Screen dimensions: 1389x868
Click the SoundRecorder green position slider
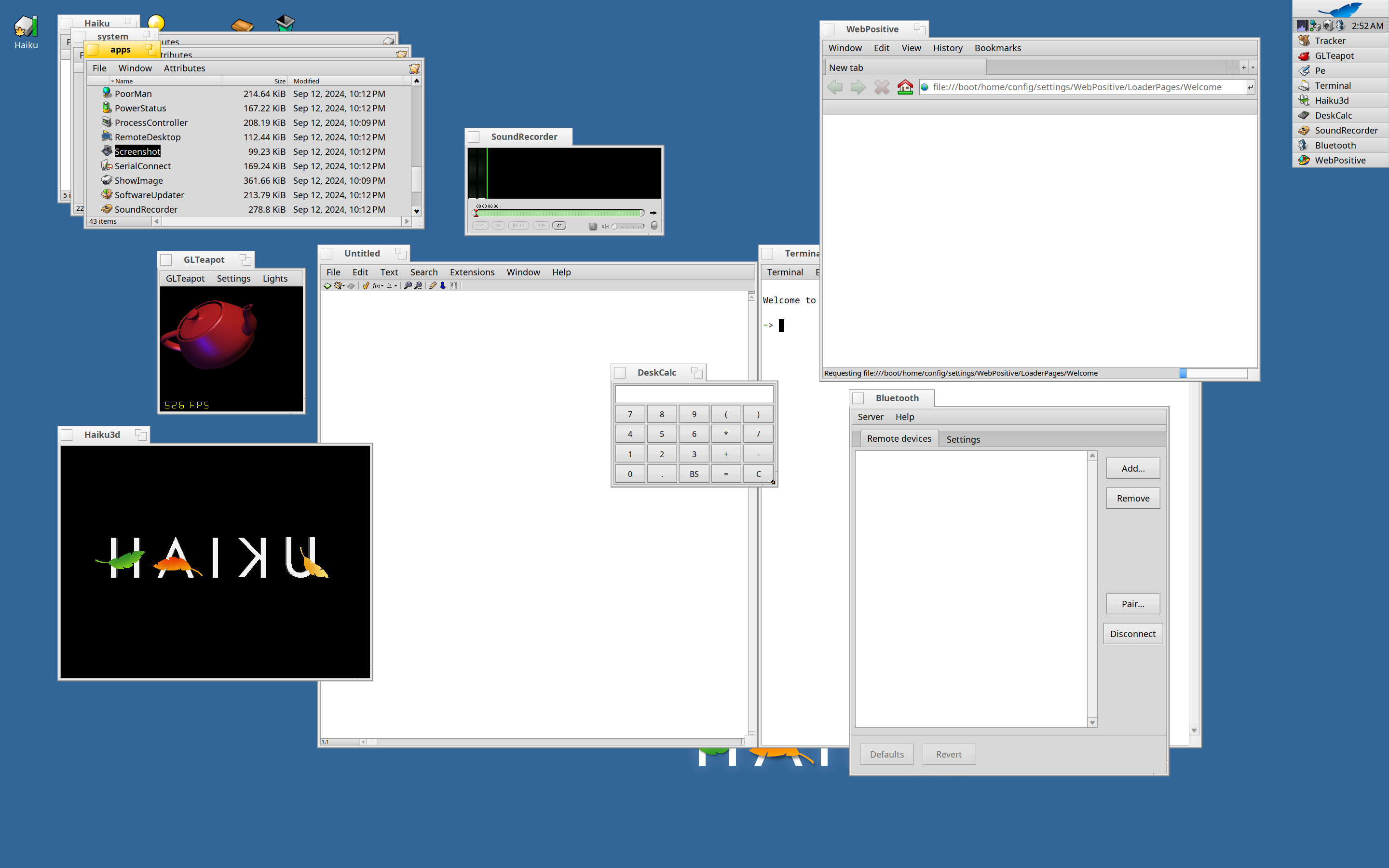559,213
